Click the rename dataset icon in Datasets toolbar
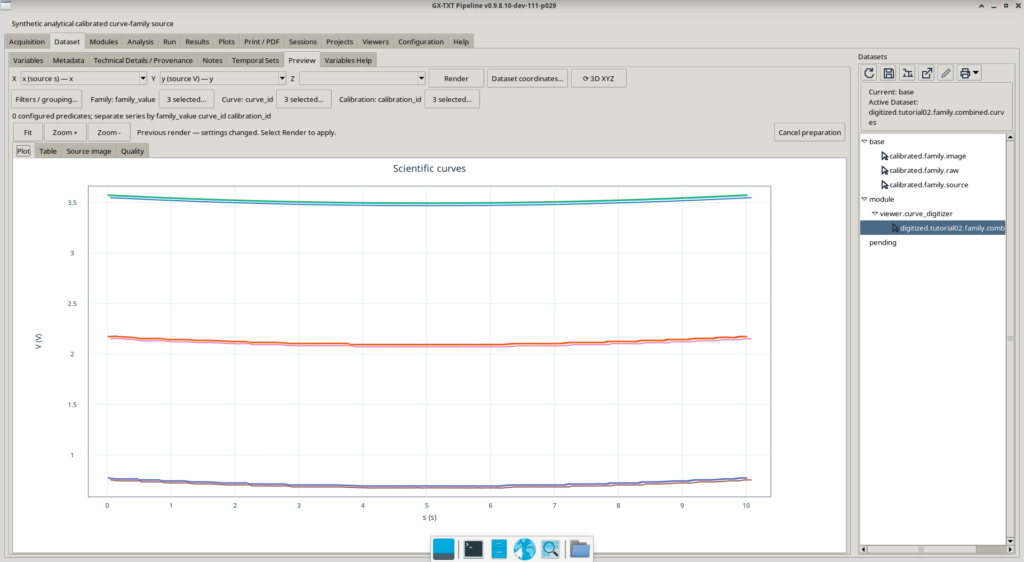Viewport: 1024px width, 562px height. click(x=907, y=73)
